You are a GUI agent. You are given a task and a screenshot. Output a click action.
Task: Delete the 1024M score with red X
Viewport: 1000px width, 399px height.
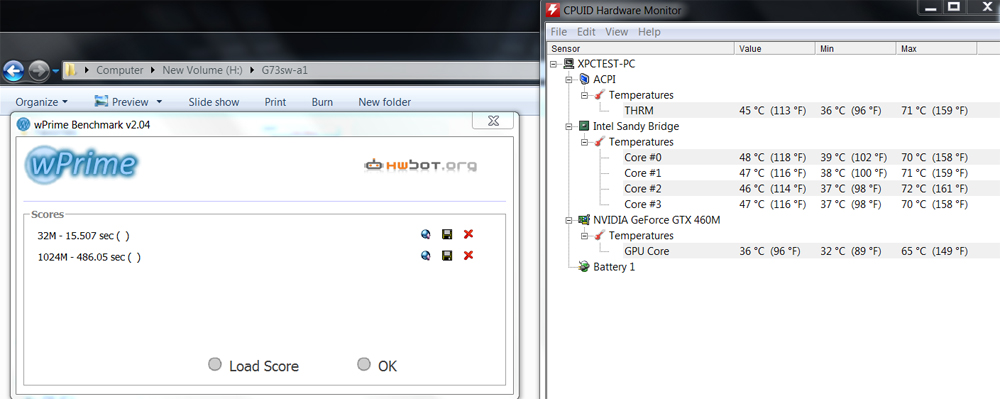468,256
